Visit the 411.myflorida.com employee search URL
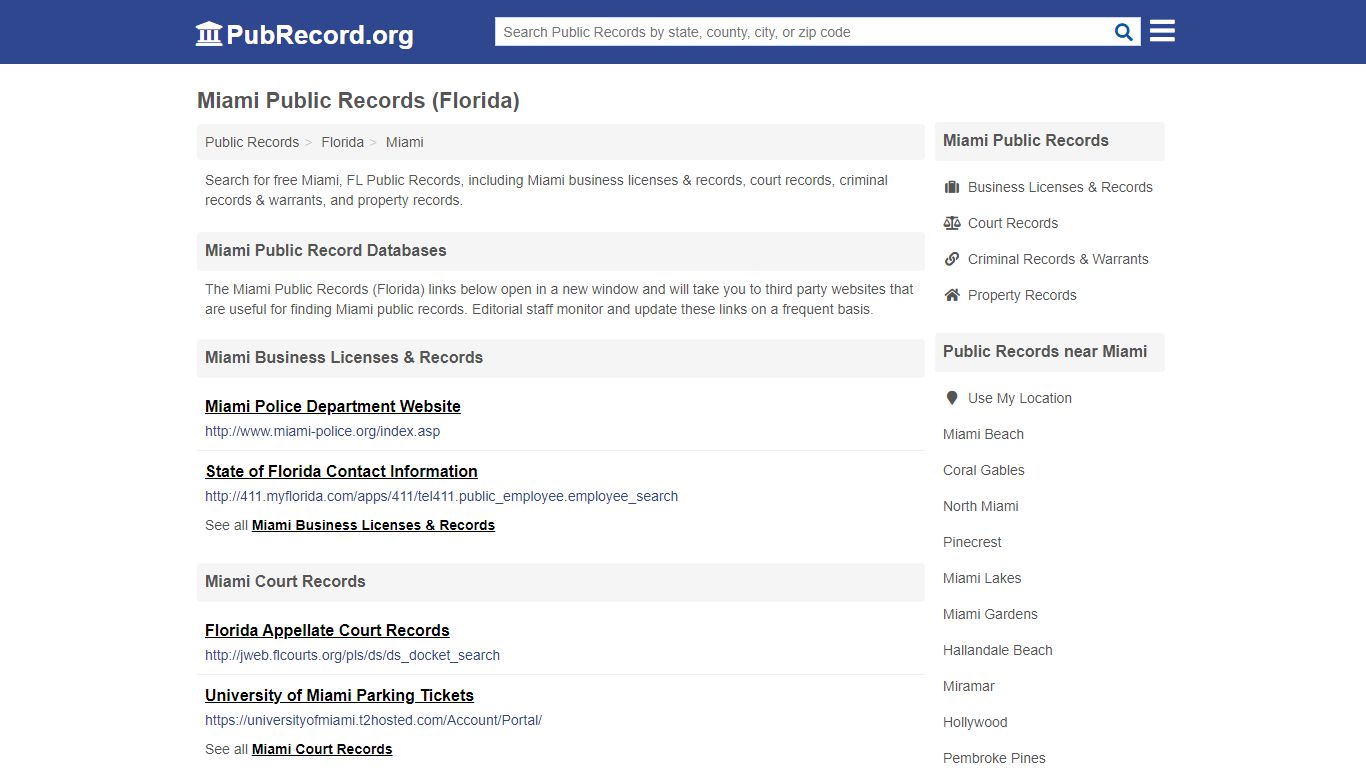1366x768 pixels. click(441, 496)
